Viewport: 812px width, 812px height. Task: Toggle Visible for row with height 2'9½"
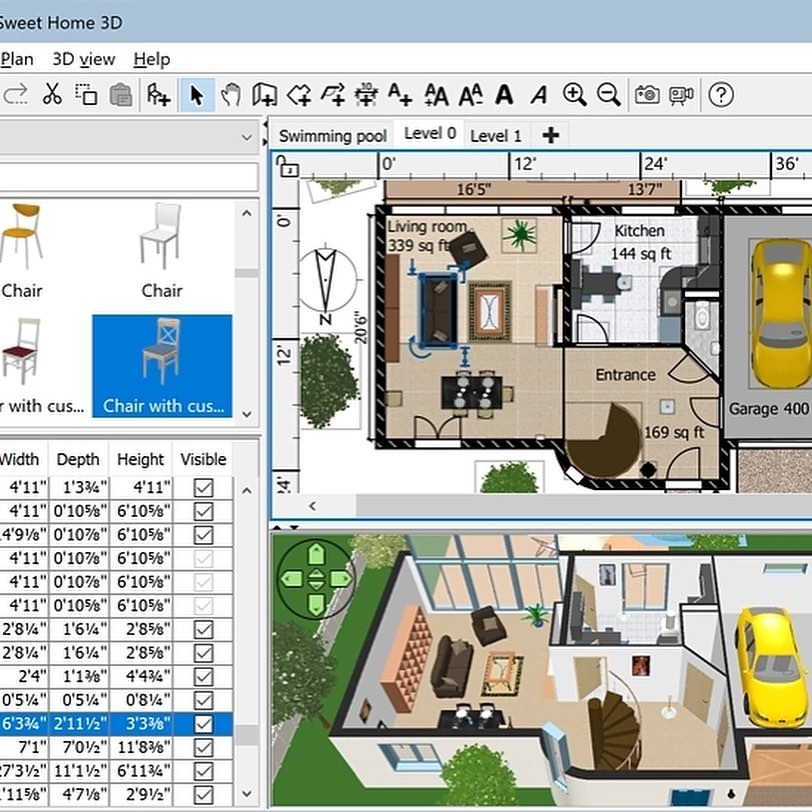pyautogui.click(x=204, y=794)
